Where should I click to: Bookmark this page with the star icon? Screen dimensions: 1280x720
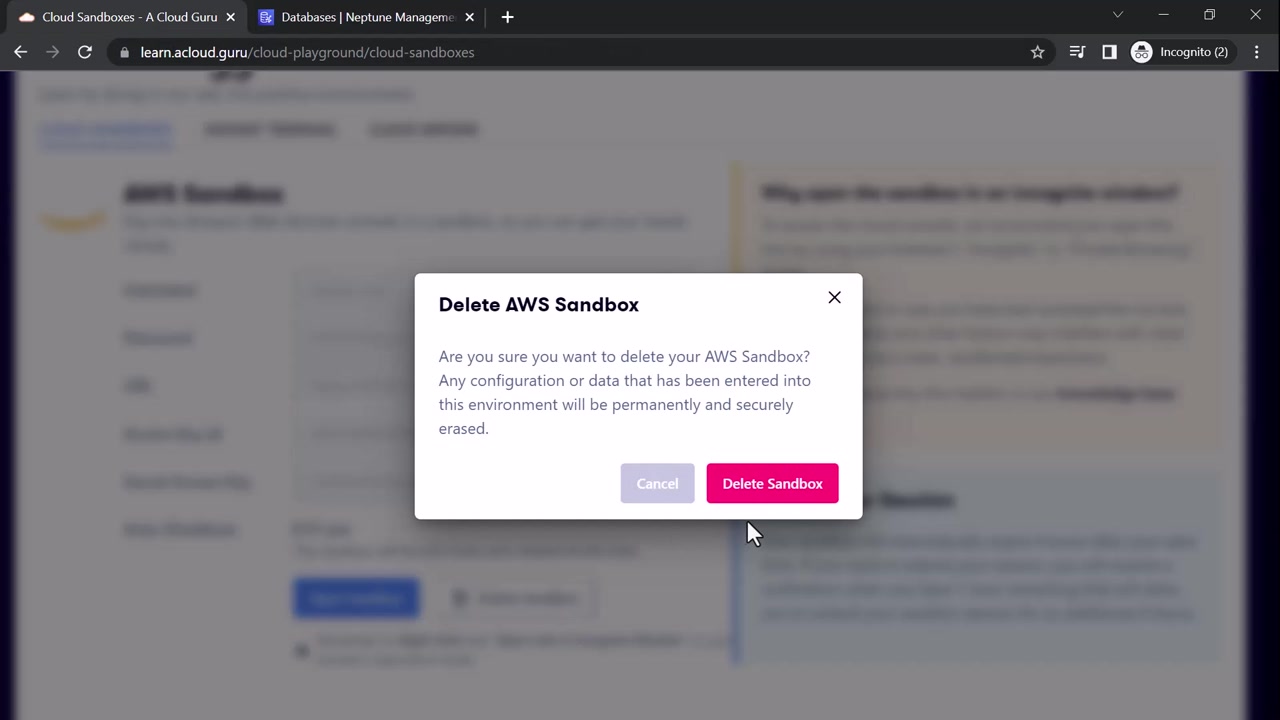tap(1037, 52)
